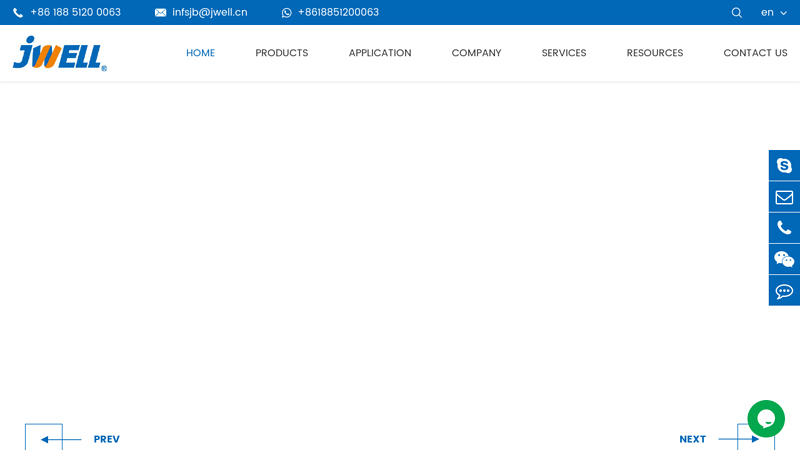Click the +8618851200063 WhatsApp link

pos(338,12)
